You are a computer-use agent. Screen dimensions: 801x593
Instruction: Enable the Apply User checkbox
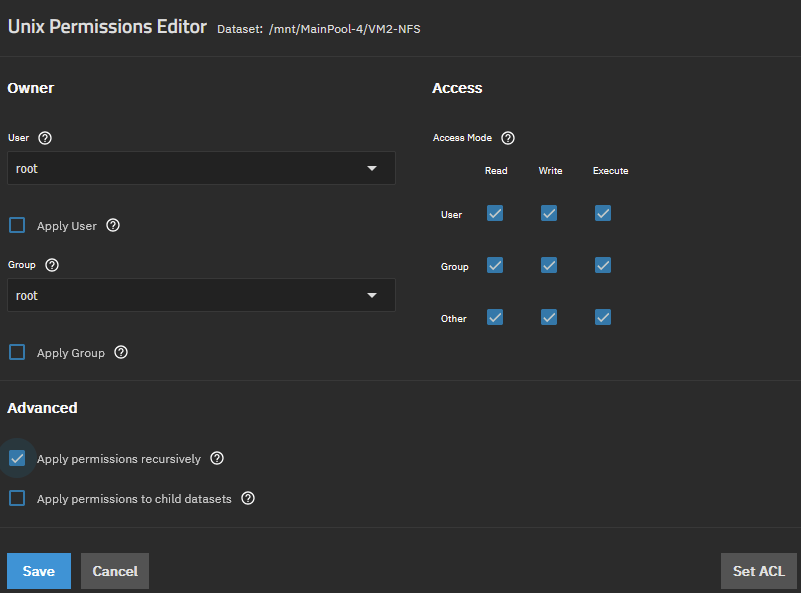(17, 226)
